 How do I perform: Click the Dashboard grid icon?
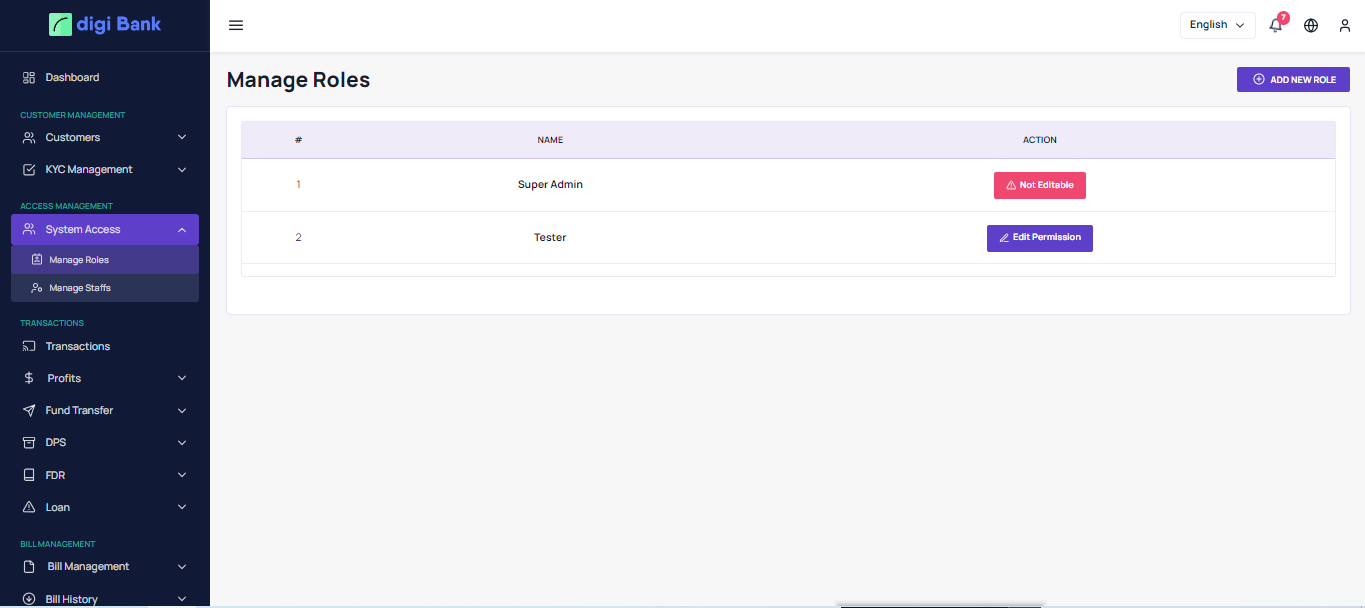29,78
